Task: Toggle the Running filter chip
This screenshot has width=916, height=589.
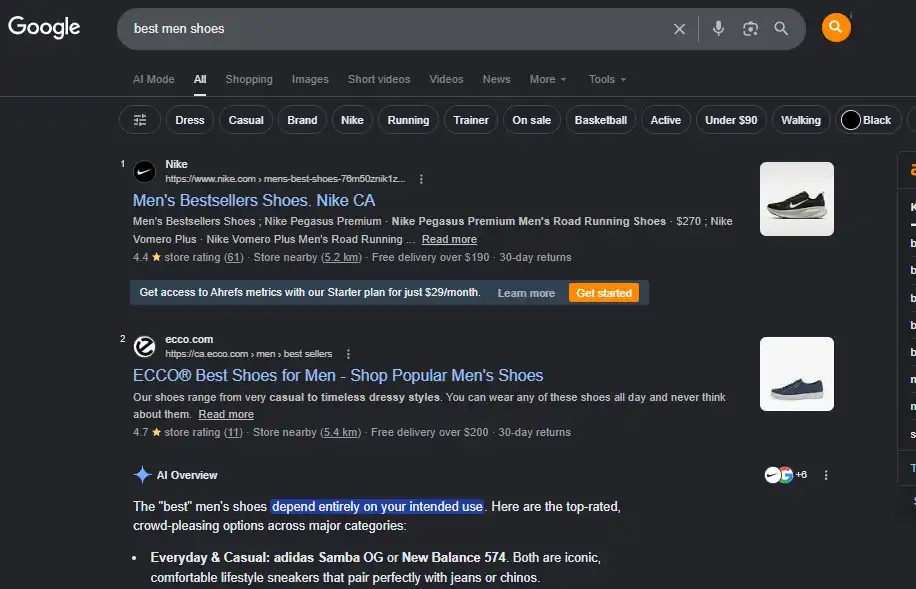Action: coord(408,120)
